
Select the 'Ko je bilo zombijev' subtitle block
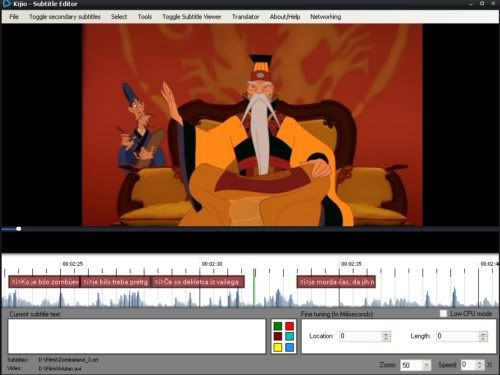[x=44, y=282]
